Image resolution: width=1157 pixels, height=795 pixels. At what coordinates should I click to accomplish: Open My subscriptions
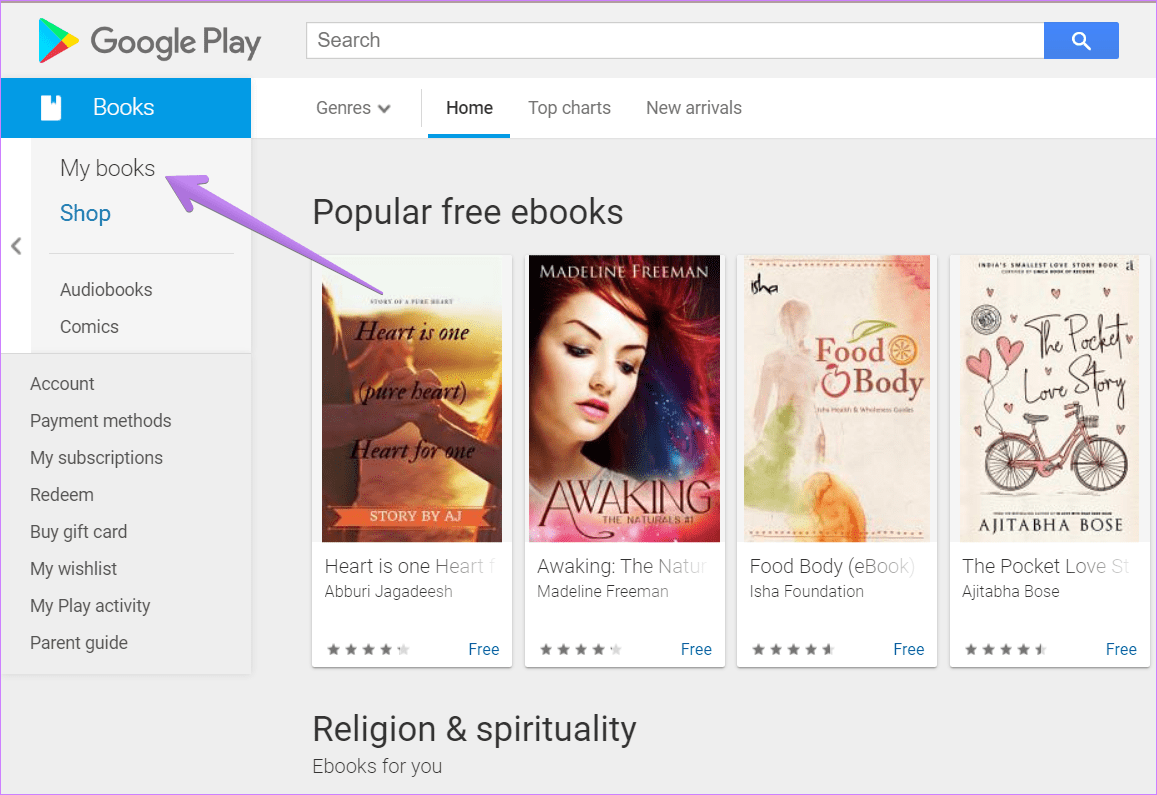point(96,458)
